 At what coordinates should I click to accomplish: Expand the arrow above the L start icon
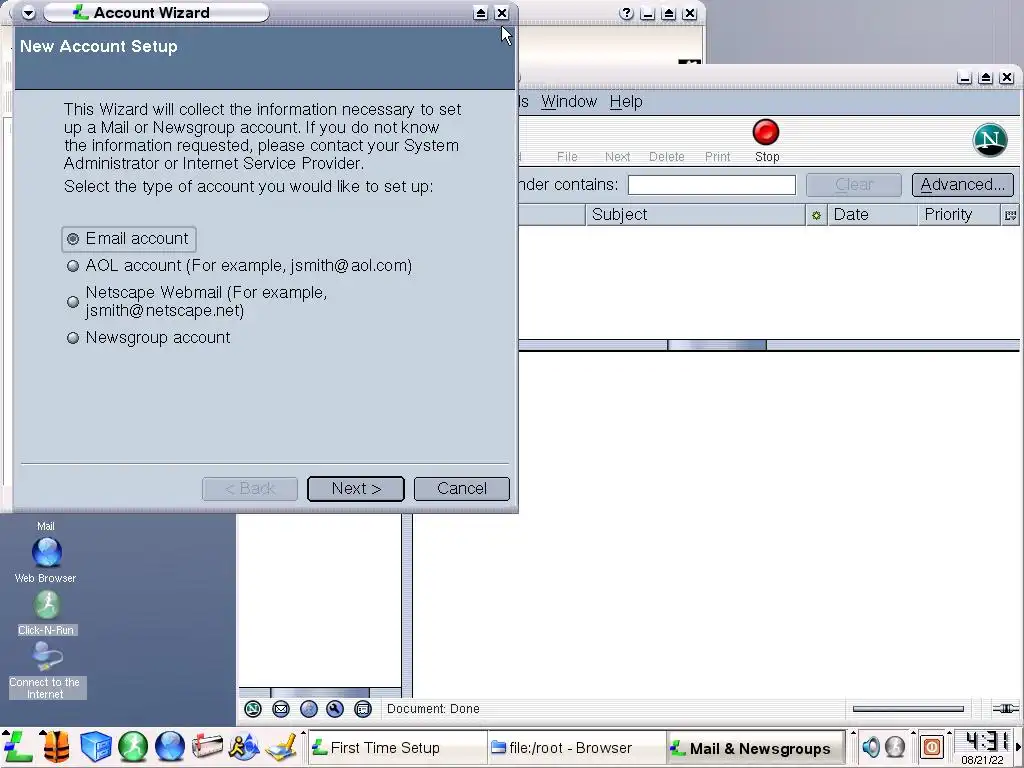click(x=5, y=733)
